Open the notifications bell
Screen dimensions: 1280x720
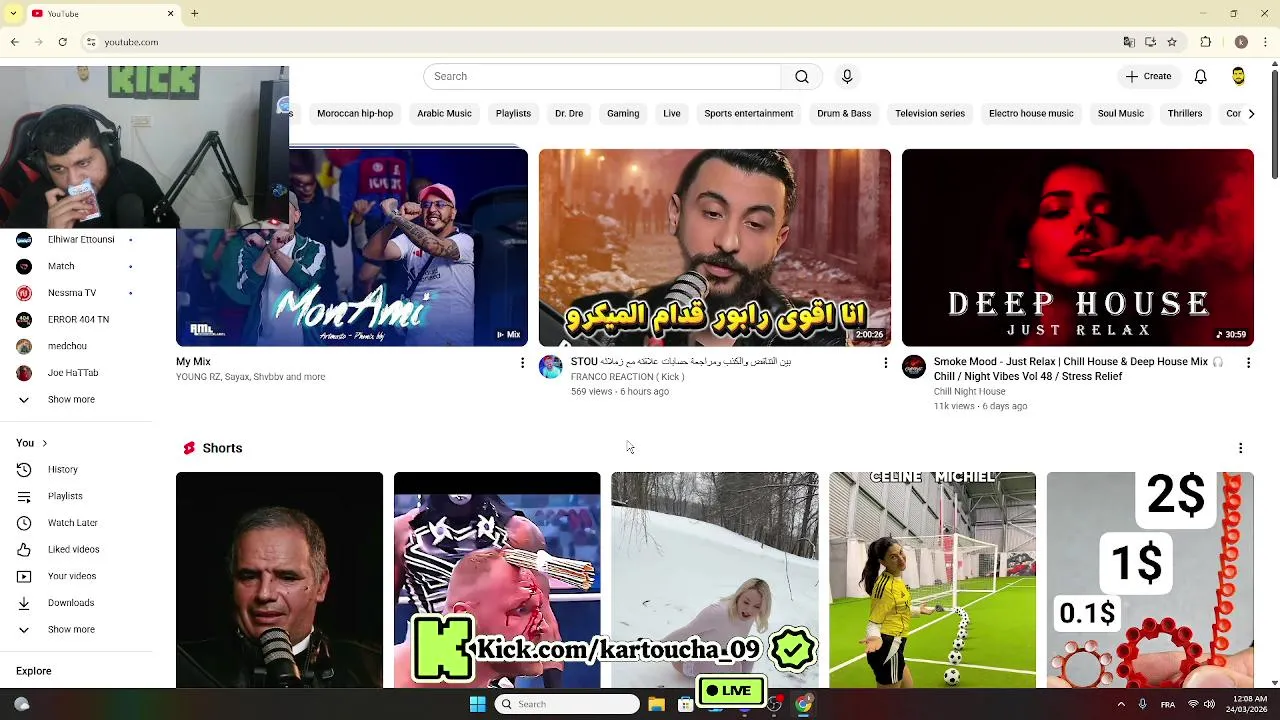pos(1201,77)
